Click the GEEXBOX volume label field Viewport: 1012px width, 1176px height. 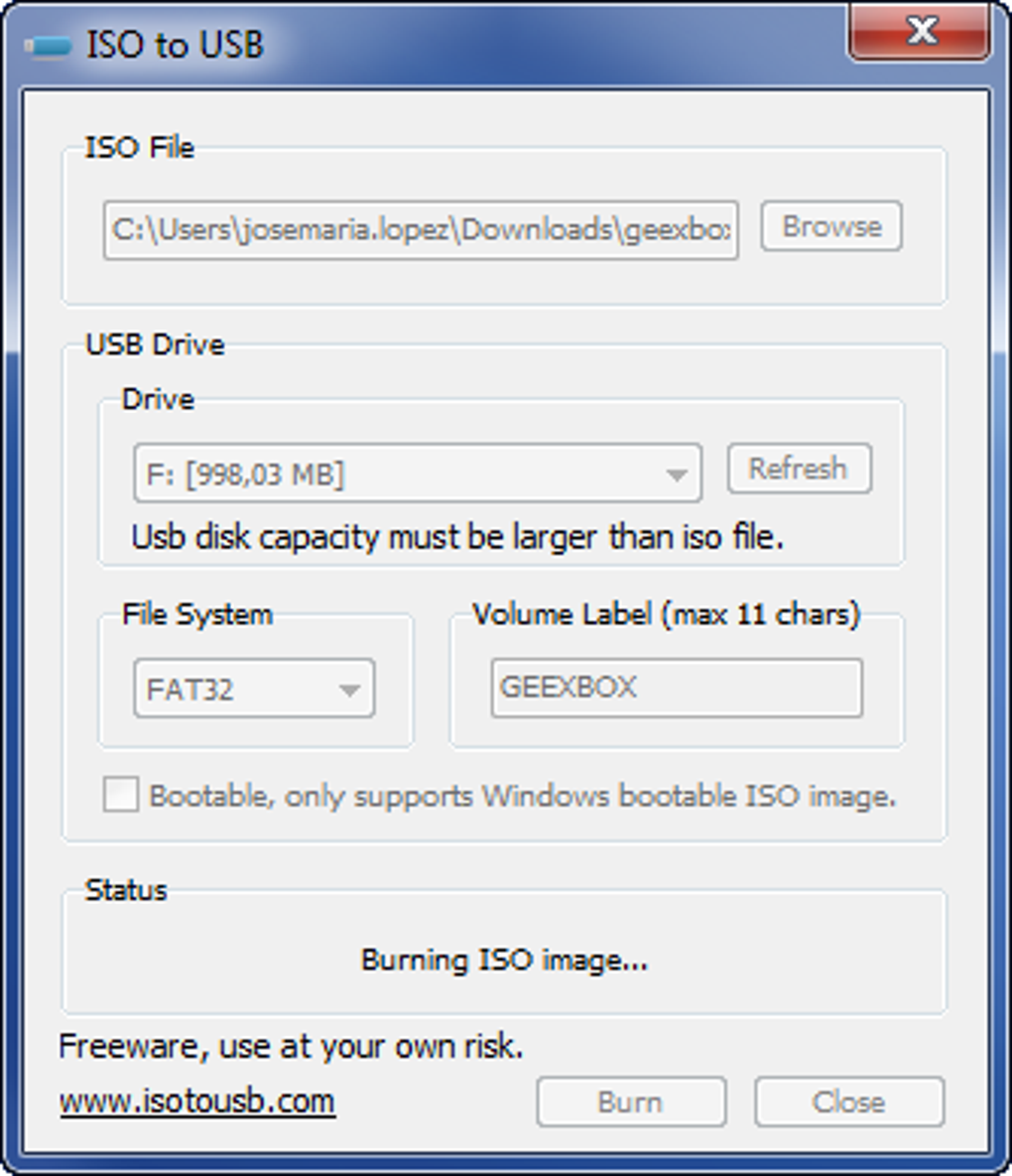(676, 688)
